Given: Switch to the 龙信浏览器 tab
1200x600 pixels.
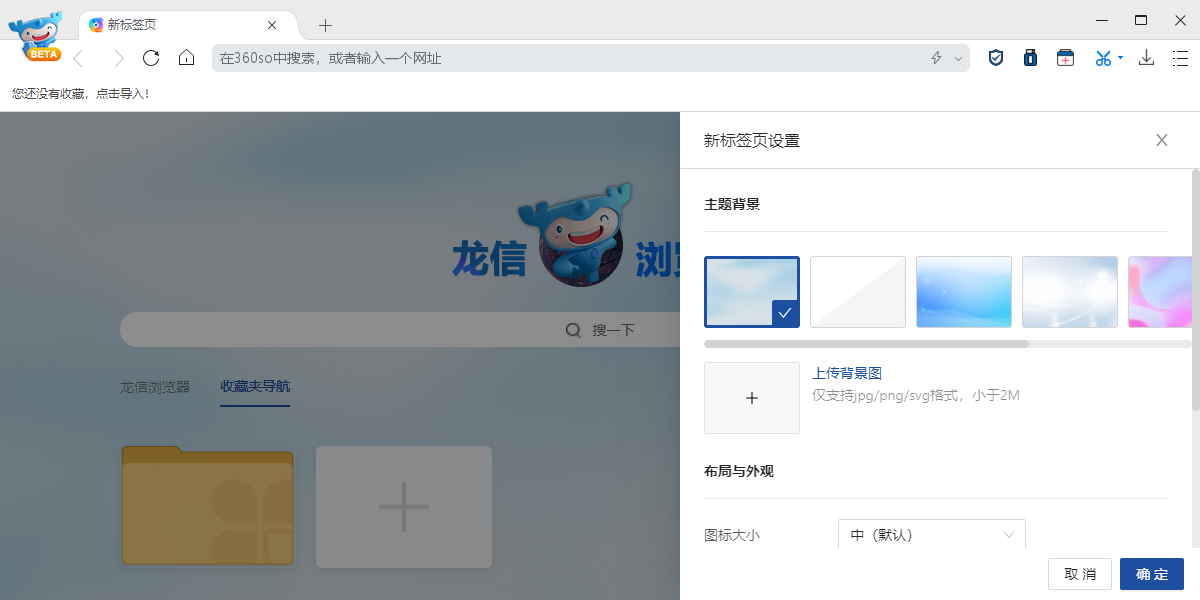Looking at the screenshot, I should (x=154, y=387).
